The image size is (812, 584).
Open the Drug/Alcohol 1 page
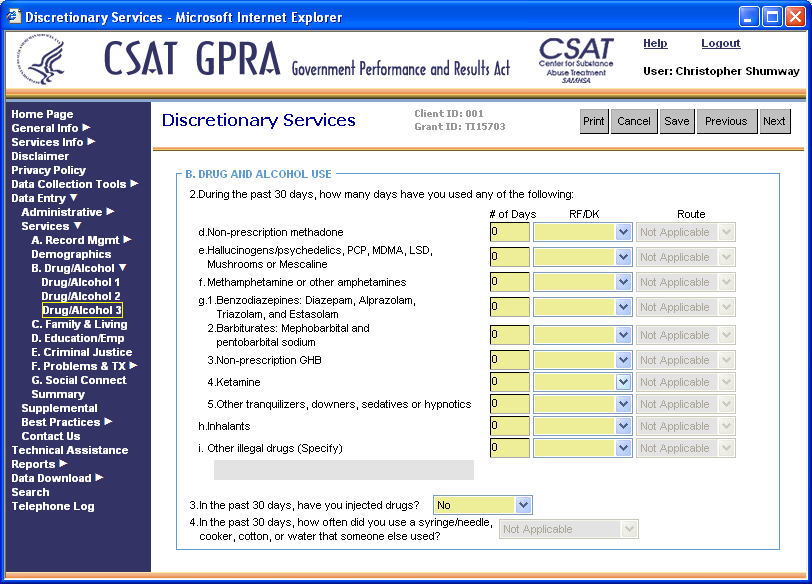pyautogui.click(x=80, y=282)
